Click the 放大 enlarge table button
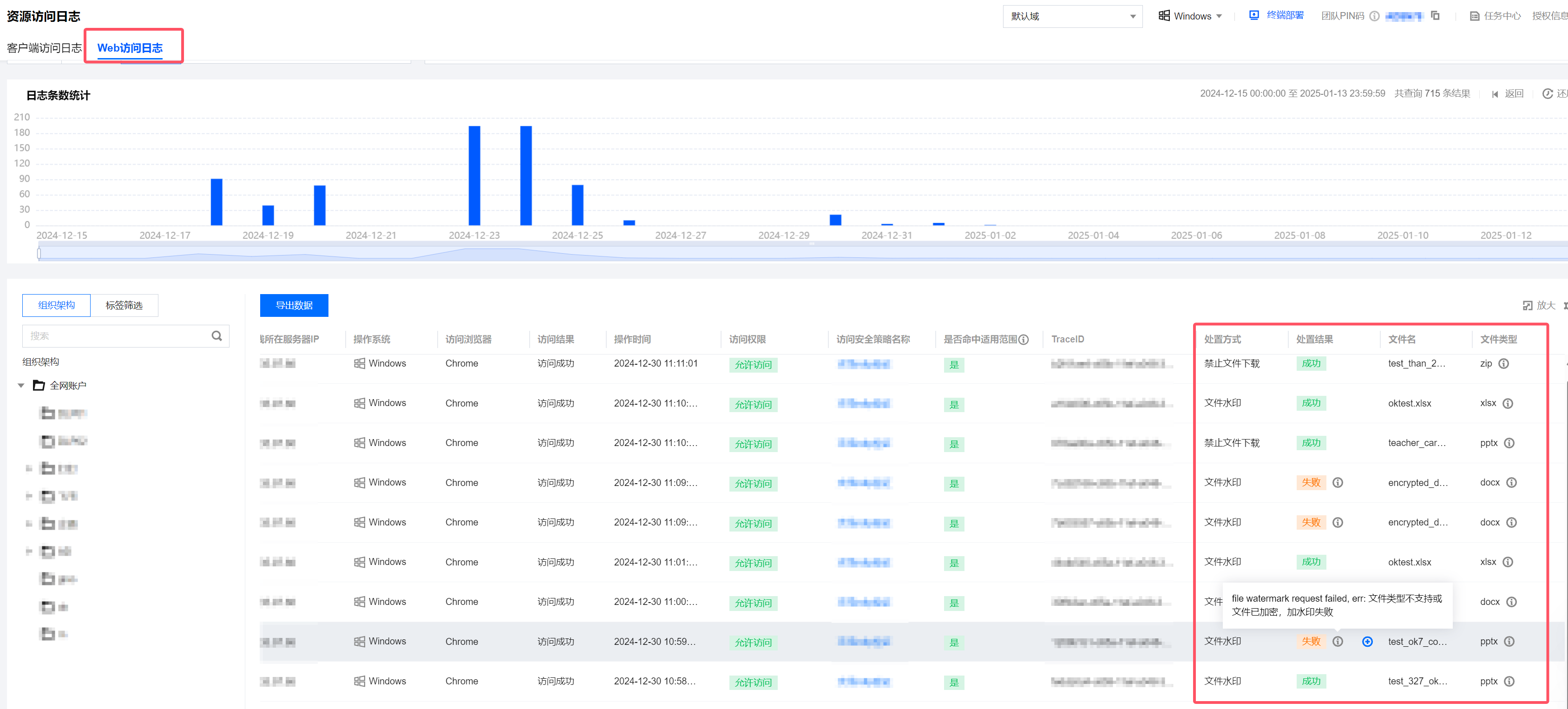This screenshot has height=709, width=1568. [x=1539, y=305]
